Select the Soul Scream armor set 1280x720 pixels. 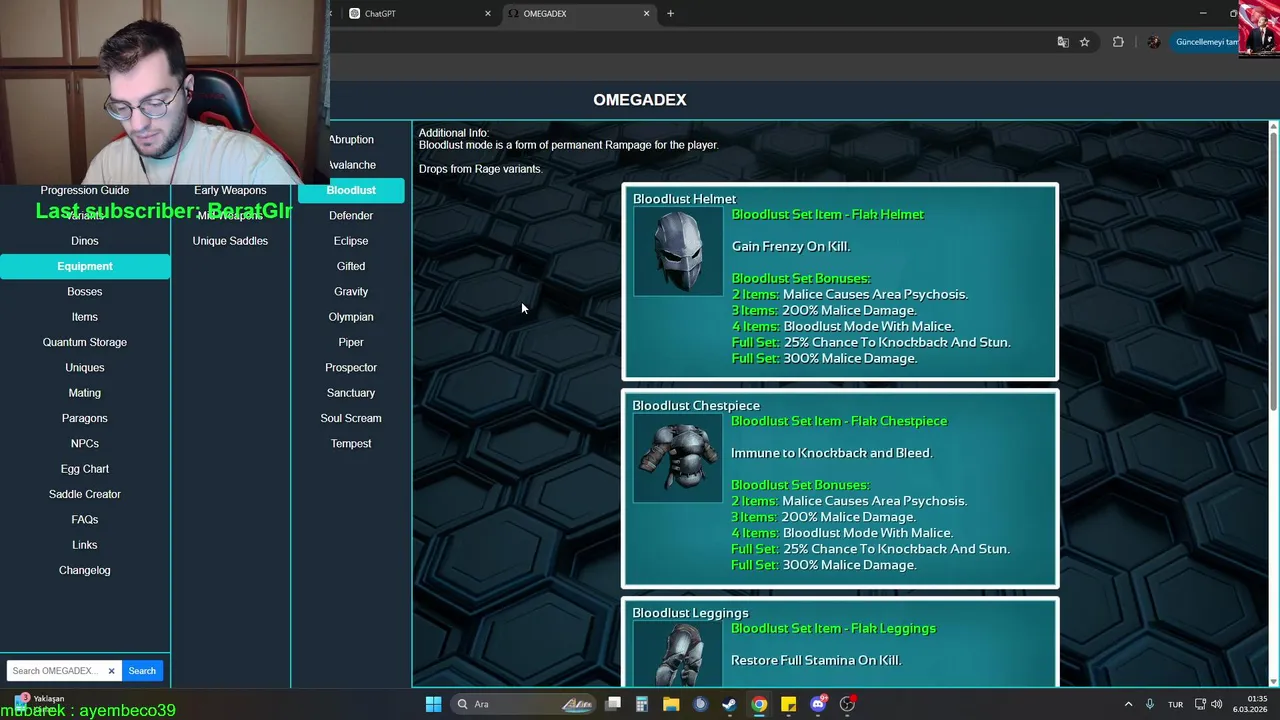pyautogui.click(x=351, y=418)
